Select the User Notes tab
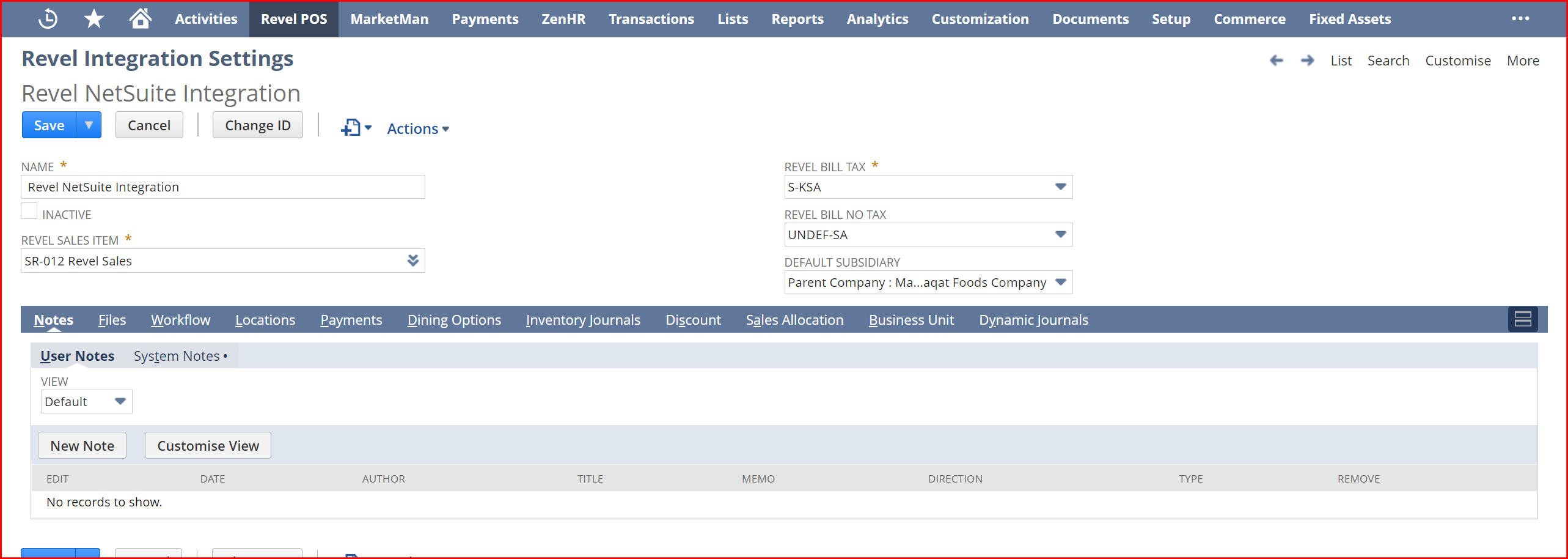Screen dimensions: 1568x559 (78, 356)
